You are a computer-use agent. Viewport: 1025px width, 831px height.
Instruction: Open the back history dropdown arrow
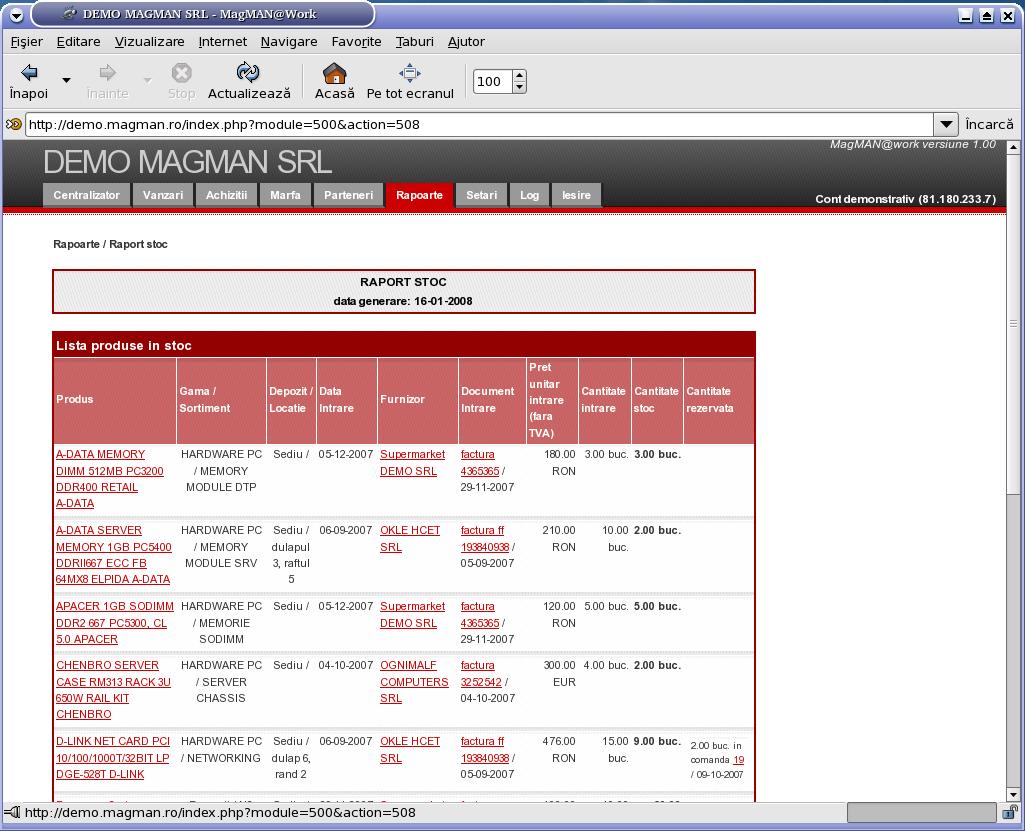66,80
